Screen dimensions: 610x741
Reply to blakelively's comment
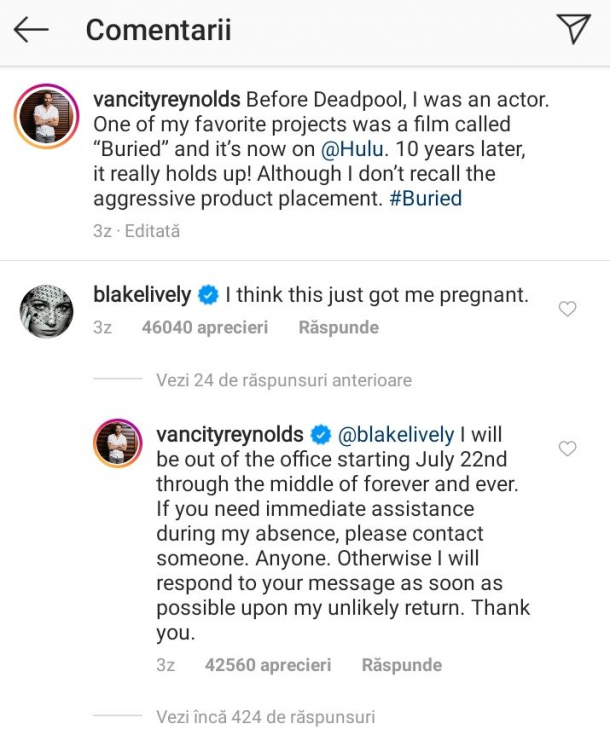[339, 327]
